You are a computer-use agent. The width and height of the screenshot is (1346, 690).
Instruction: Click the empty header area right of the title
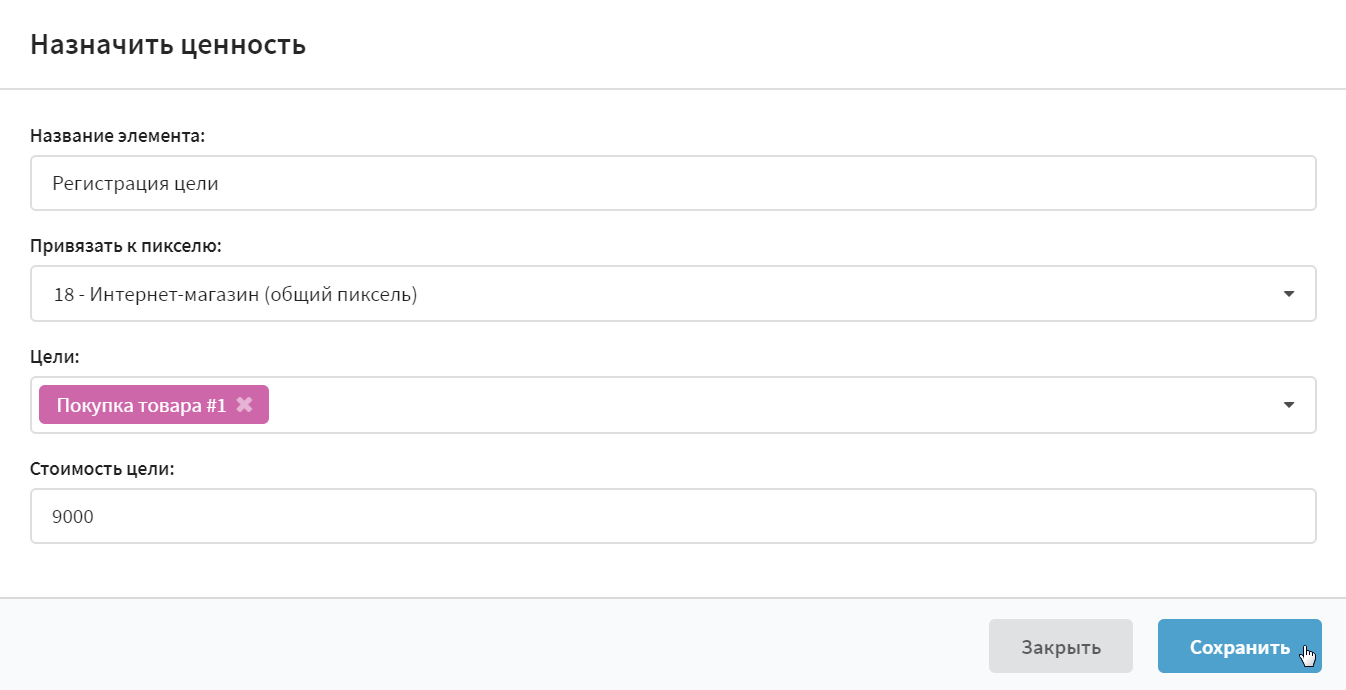[820, 45]
